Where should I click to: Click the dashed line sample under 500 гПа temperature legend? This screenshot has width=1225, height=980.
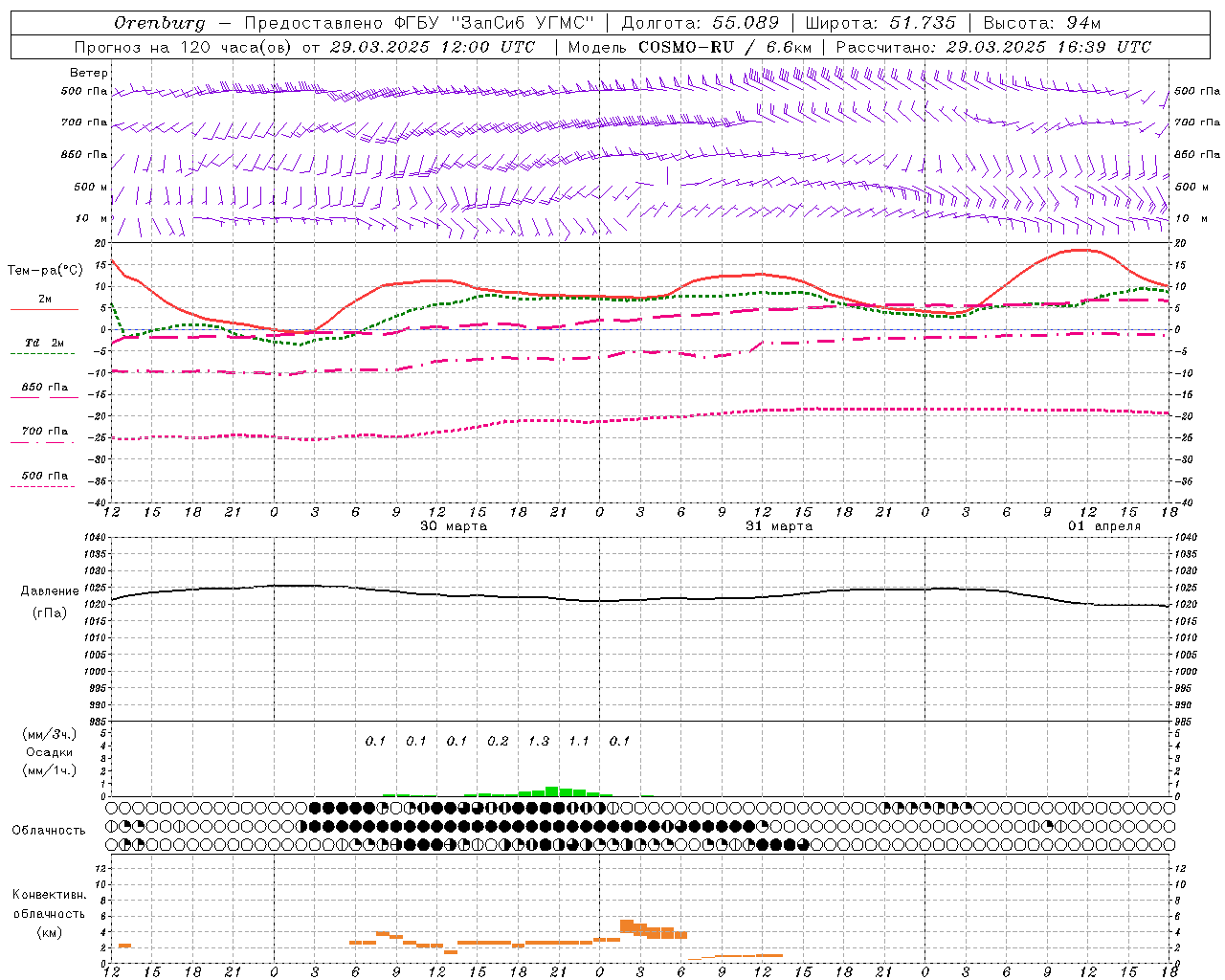[42, 487]
